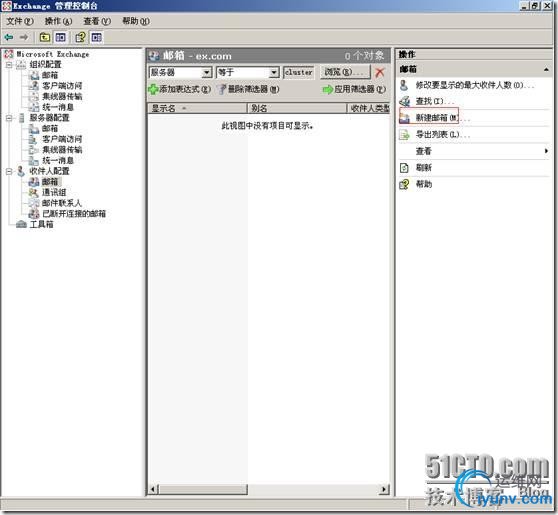Click horizontal scrollbar left arrow
This screenshot has width=558, height=515.
coord(152,489)
